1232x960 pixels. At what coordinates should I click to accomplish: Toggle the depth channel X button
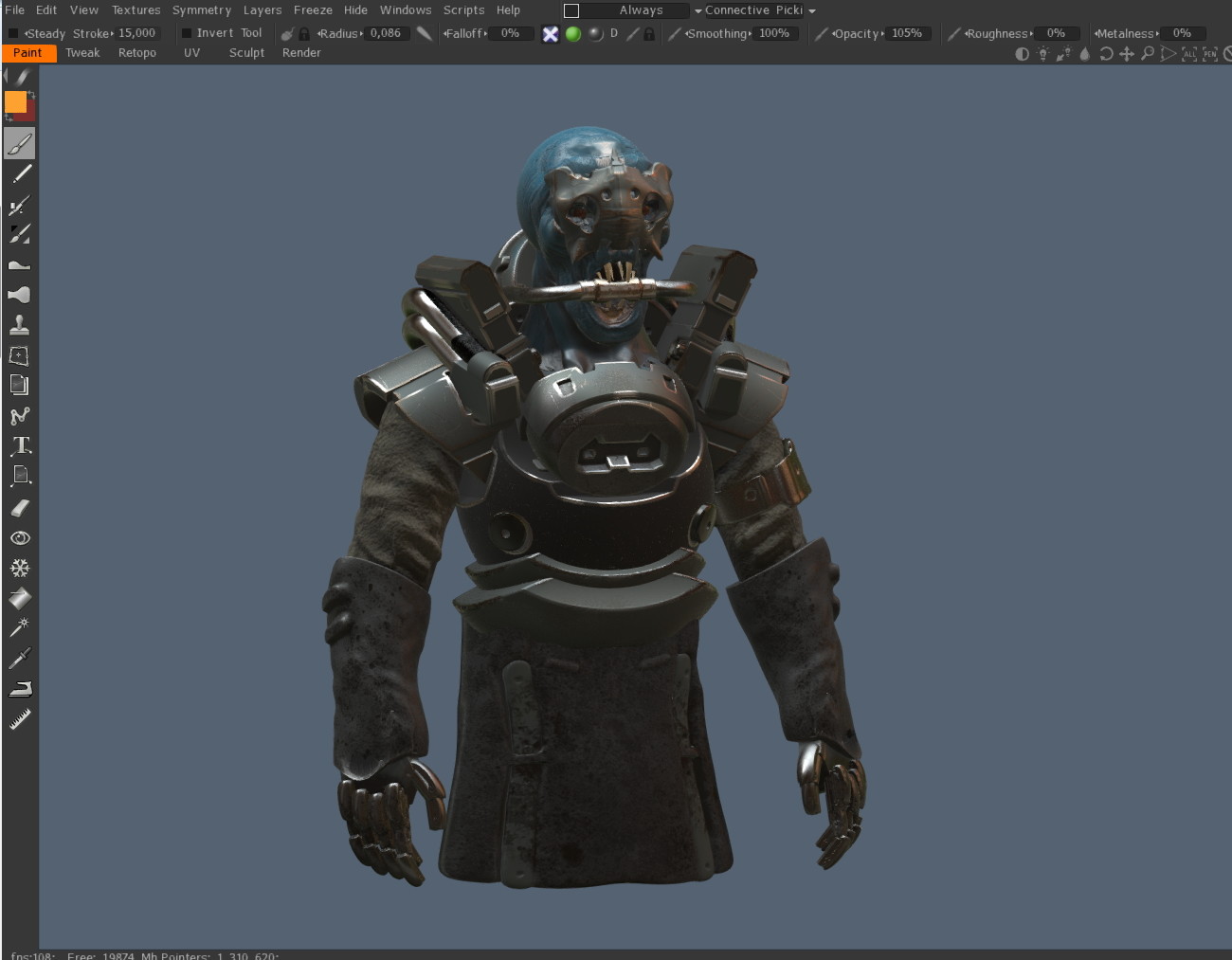coord(551,34)
